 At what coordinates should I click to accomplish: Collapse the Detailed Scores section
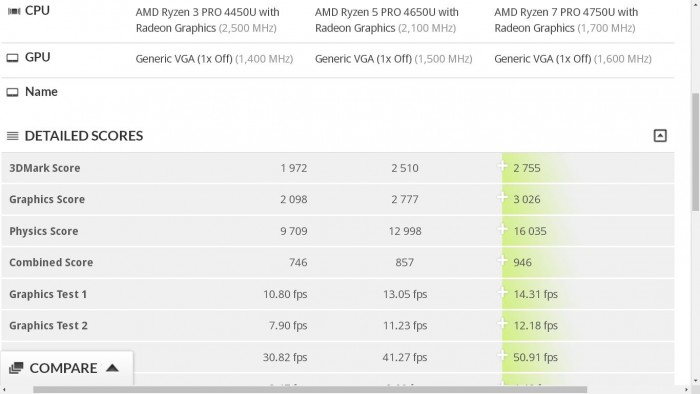pos(660,136)
